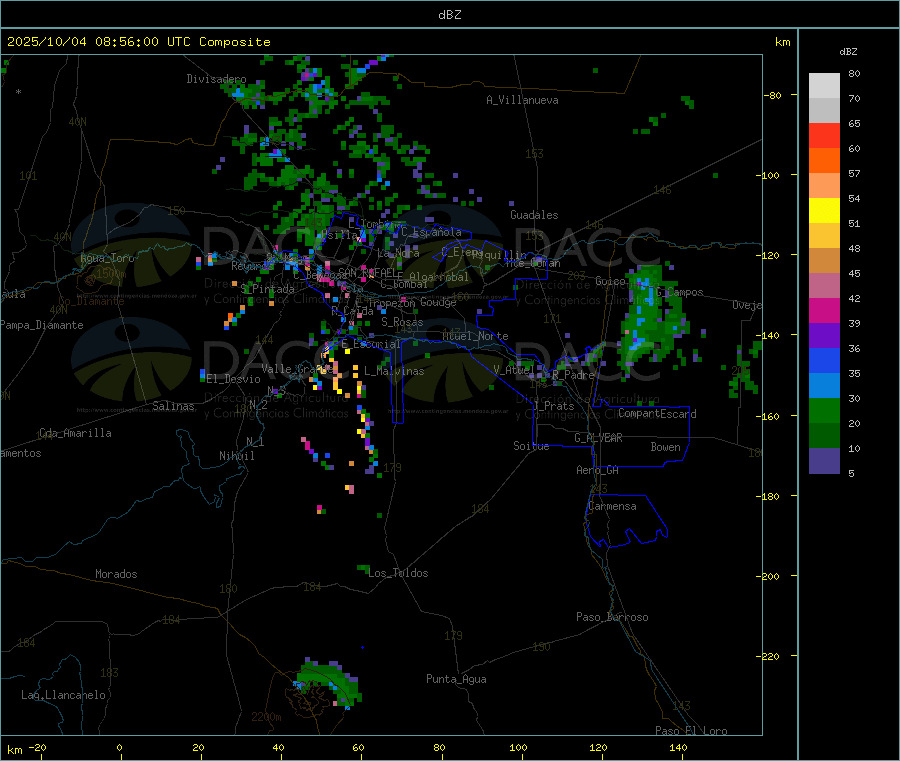Click the lightest gray 70-80 dBZ legend swatch
Image resolution: width=900 pixels, height=761 pixels.
coord(824,86)
